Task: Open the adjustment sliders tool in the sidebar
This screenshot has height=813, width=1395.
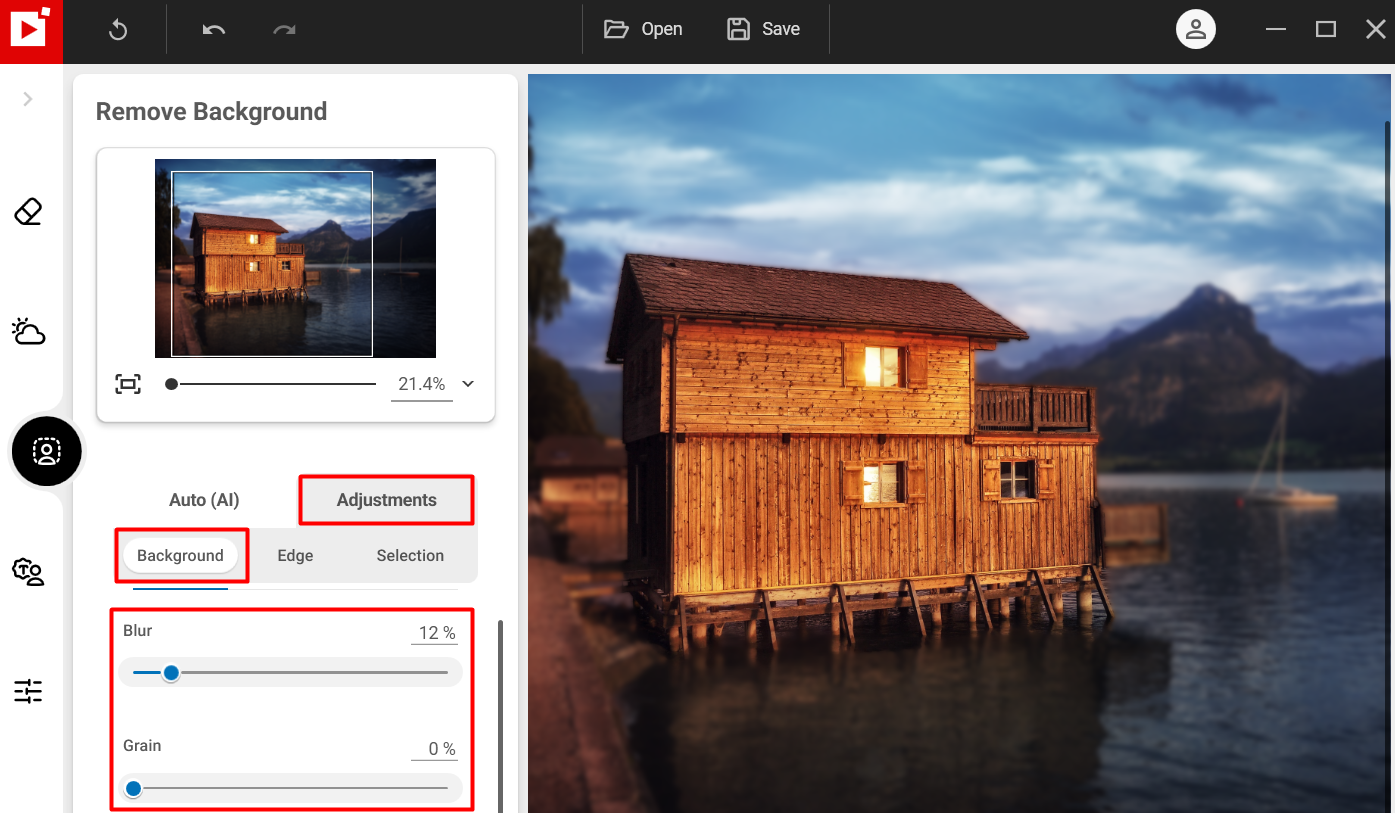Action: 28,691
